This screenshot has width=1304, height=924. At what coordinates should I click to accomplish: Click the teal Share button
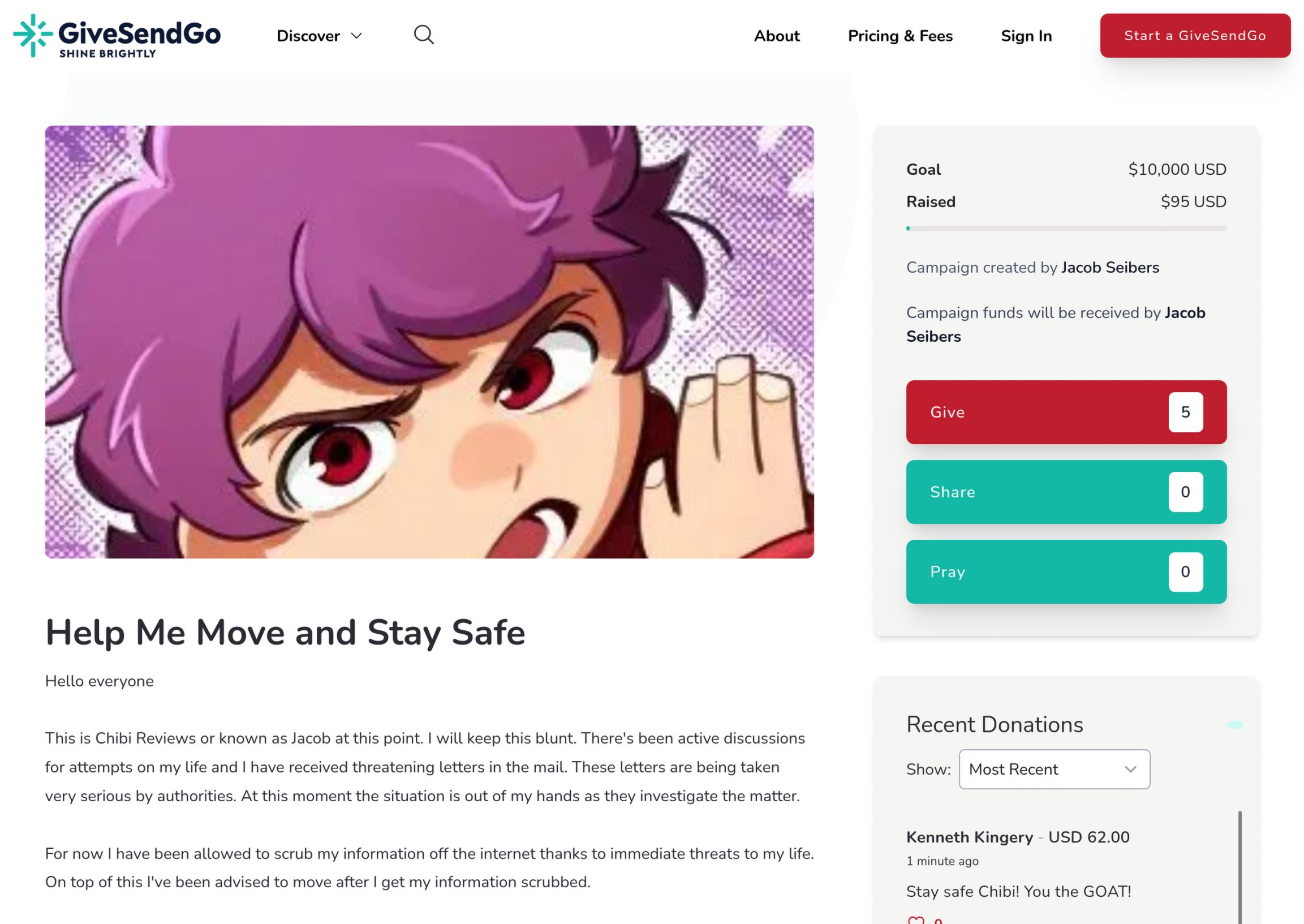[x=1066, y=492]
